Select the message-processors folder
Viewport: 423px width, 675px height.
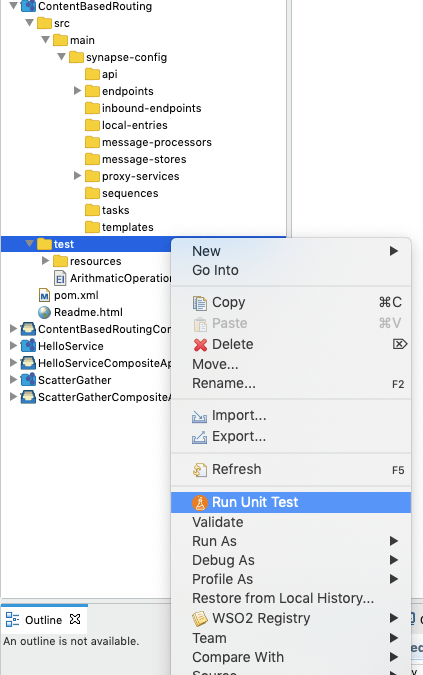[x=157, y=142]
